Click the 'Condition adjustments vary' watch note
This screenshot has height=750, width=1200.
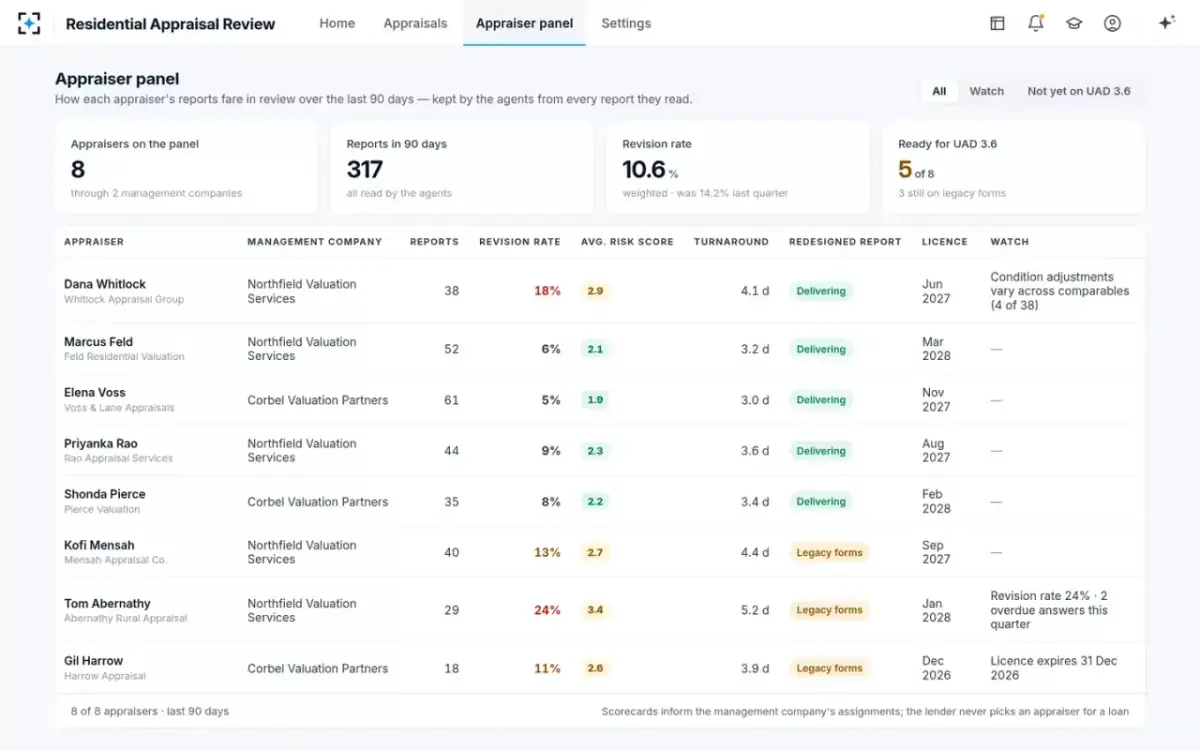point(1060,291)
